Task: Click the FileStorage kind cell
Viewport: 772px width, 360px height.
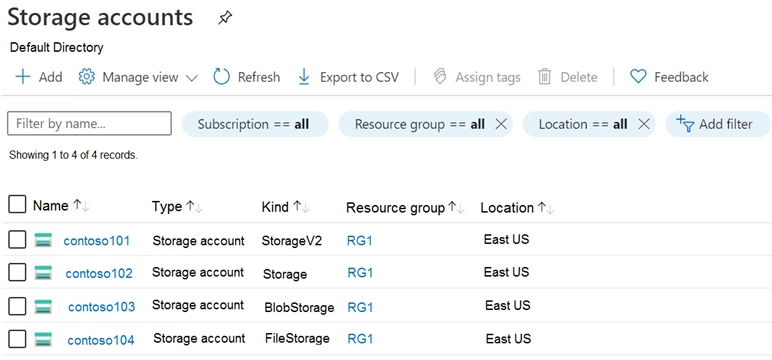Action: [x=297, y=339]
